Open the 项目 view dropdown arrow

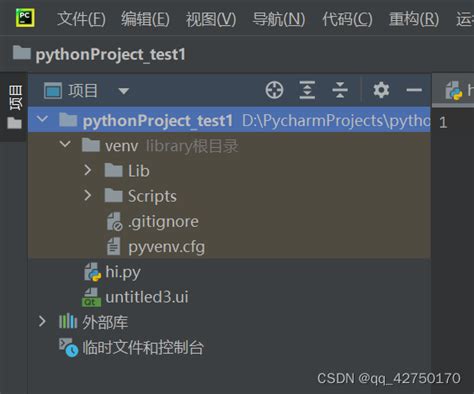[x=124, y=91]
